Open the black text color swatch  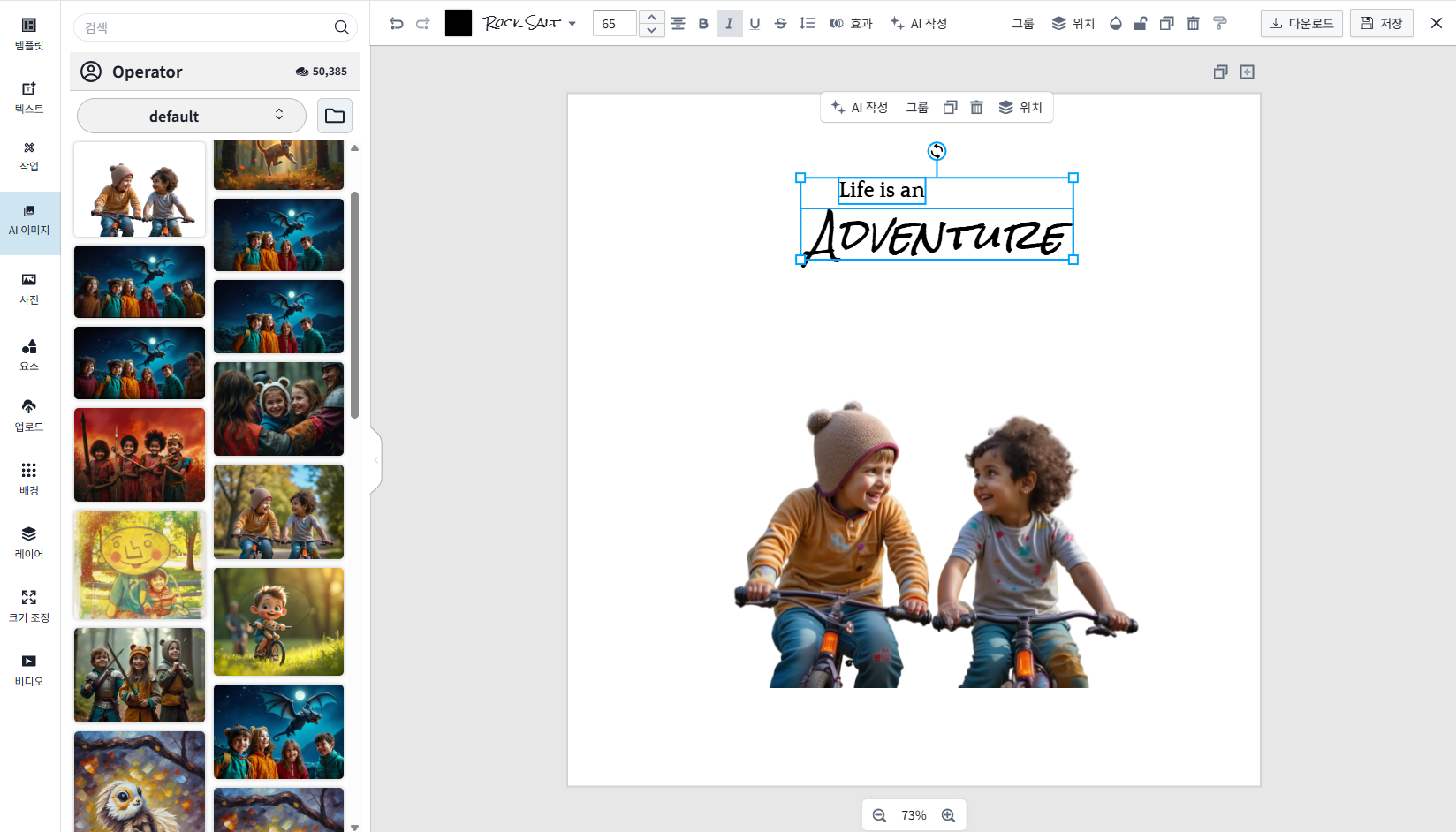(x=458, y=22)
